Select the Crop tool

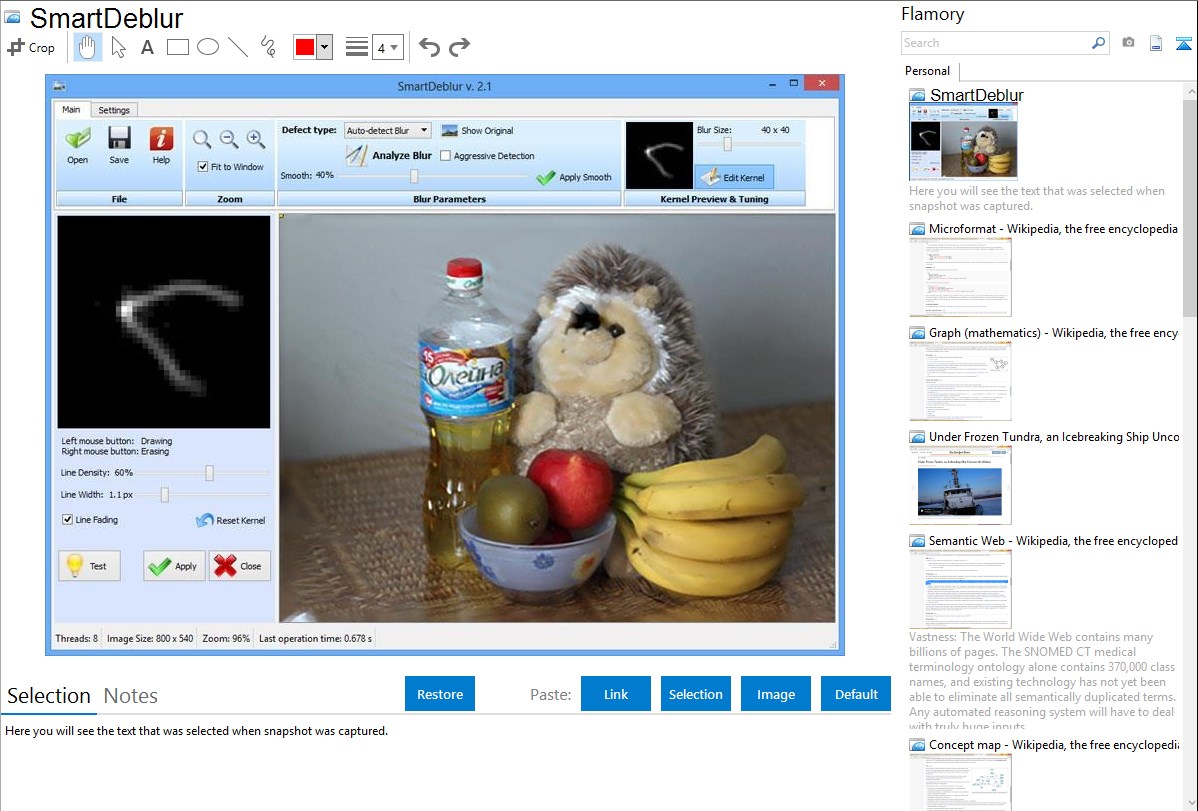31,47
